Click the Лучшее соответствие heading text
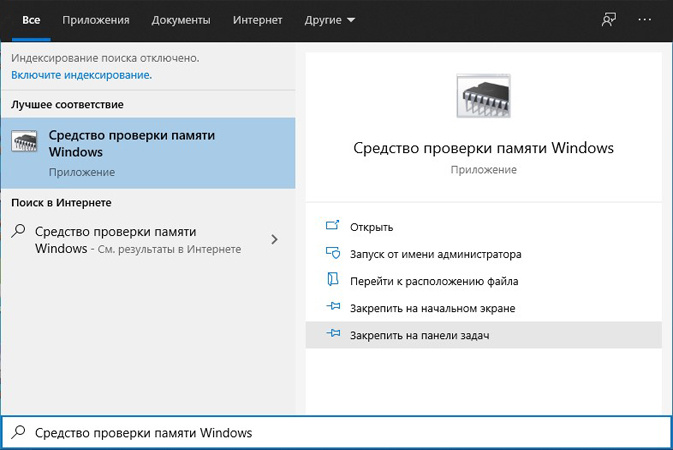Screen dimensions: 673x450 coord(67,105)
